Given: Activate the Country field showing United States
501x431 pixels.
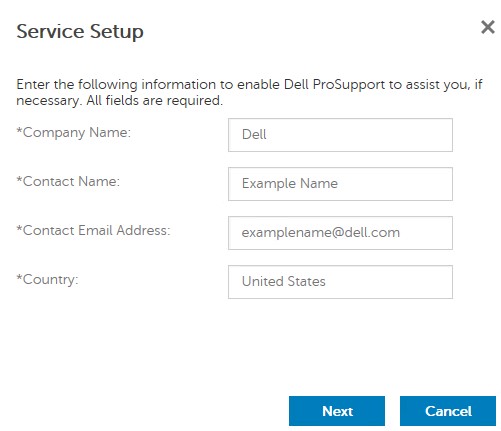Looking at the screenshot, I should (x=340, y=282).
